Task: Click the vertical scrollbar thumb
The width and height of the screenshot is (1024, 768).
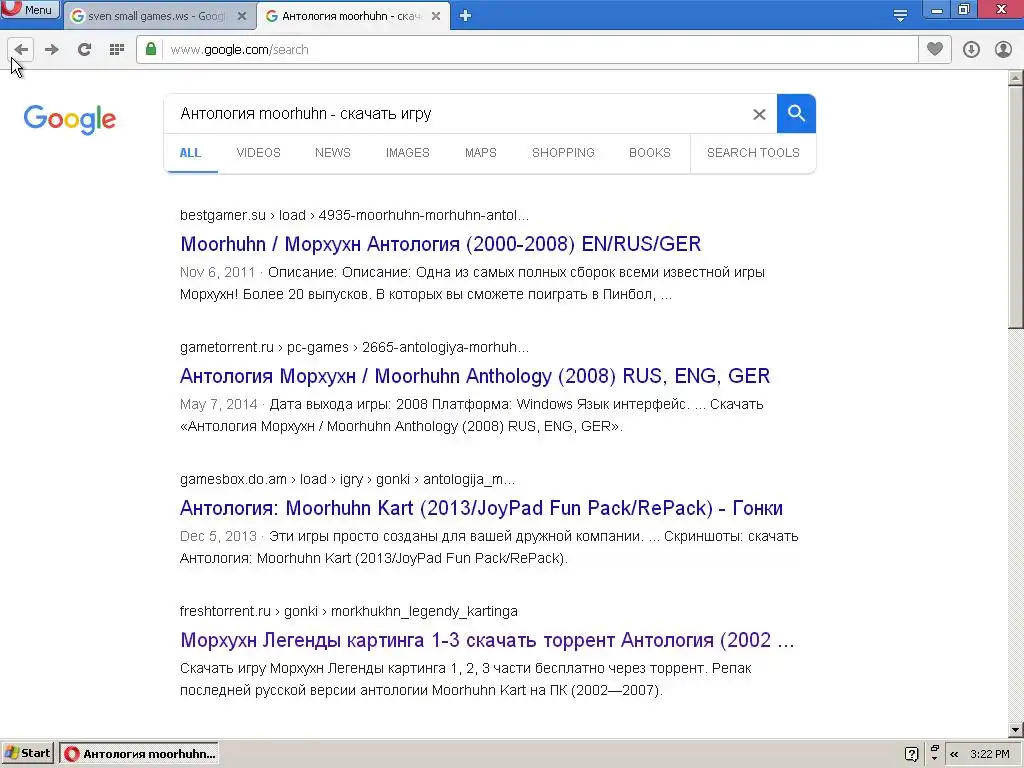Action: [1016, 208]
